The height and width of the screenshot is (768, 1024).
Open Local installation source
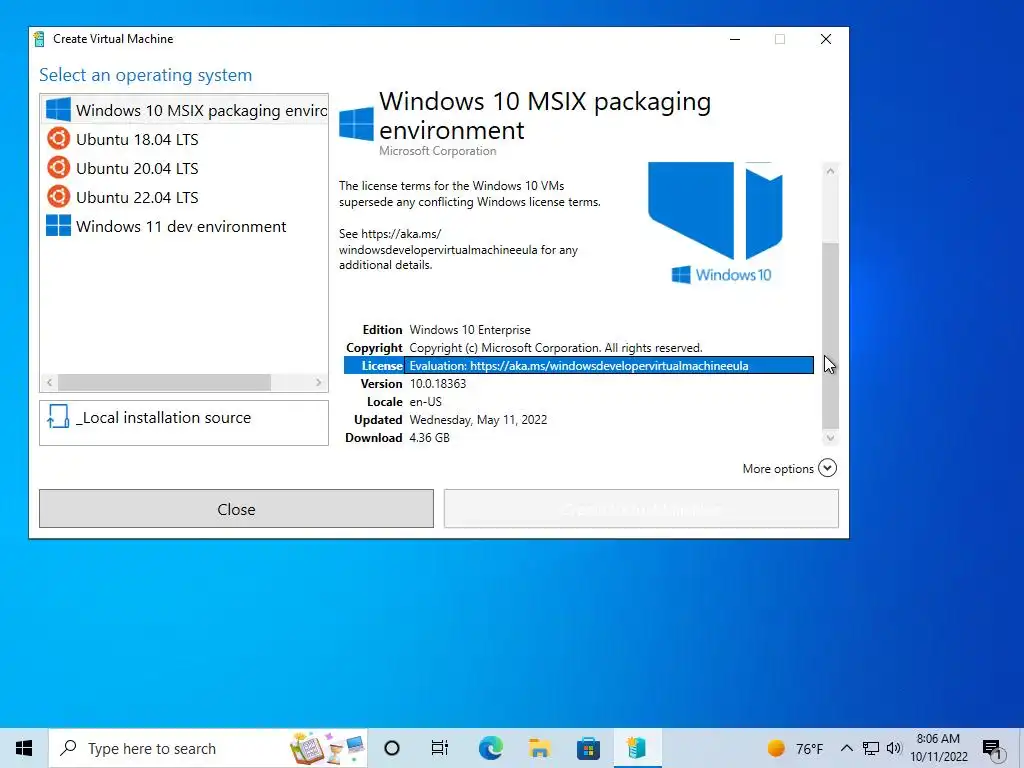(184, 423)
